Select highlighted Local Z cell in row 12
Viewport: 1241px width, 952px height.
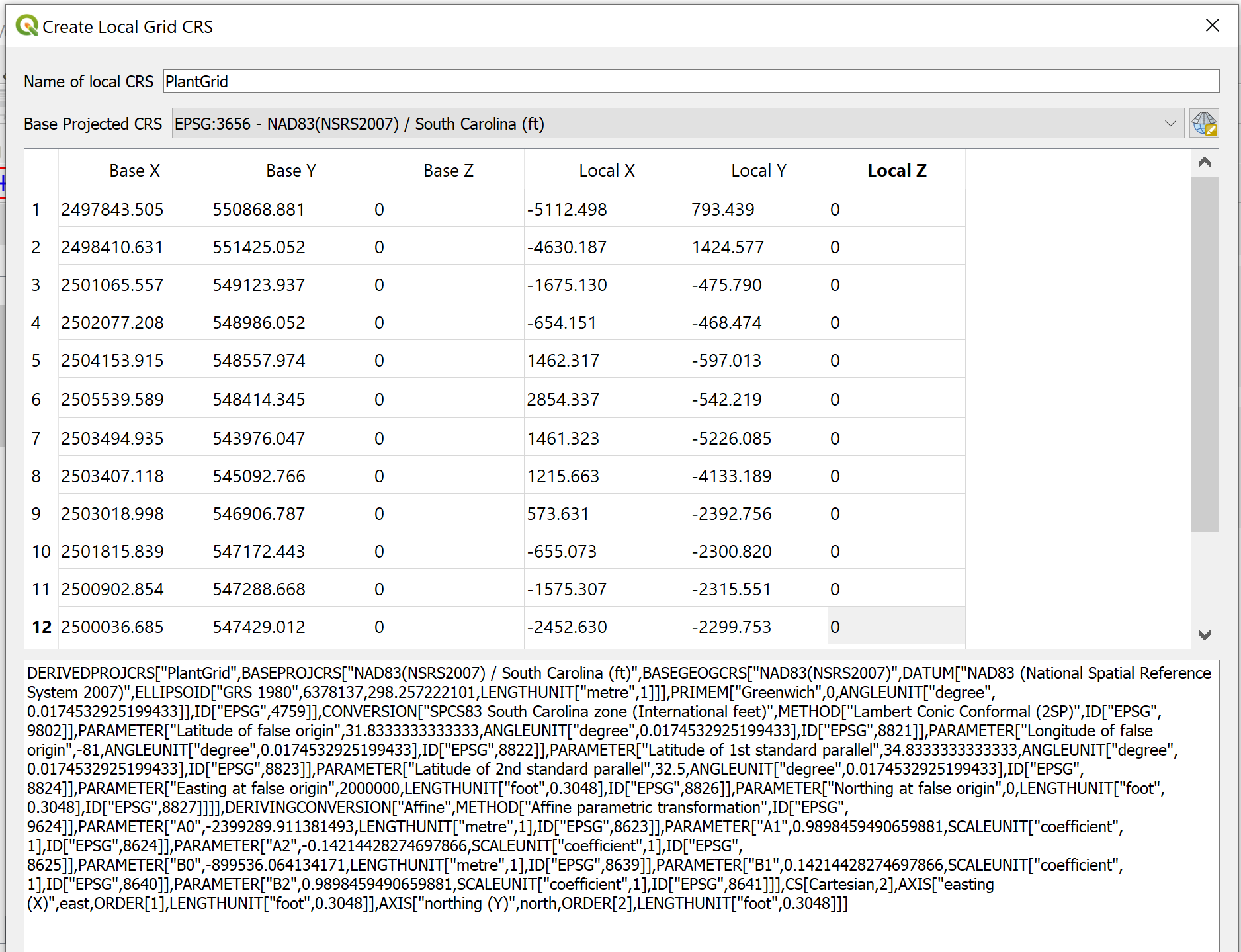click(896, 627)
